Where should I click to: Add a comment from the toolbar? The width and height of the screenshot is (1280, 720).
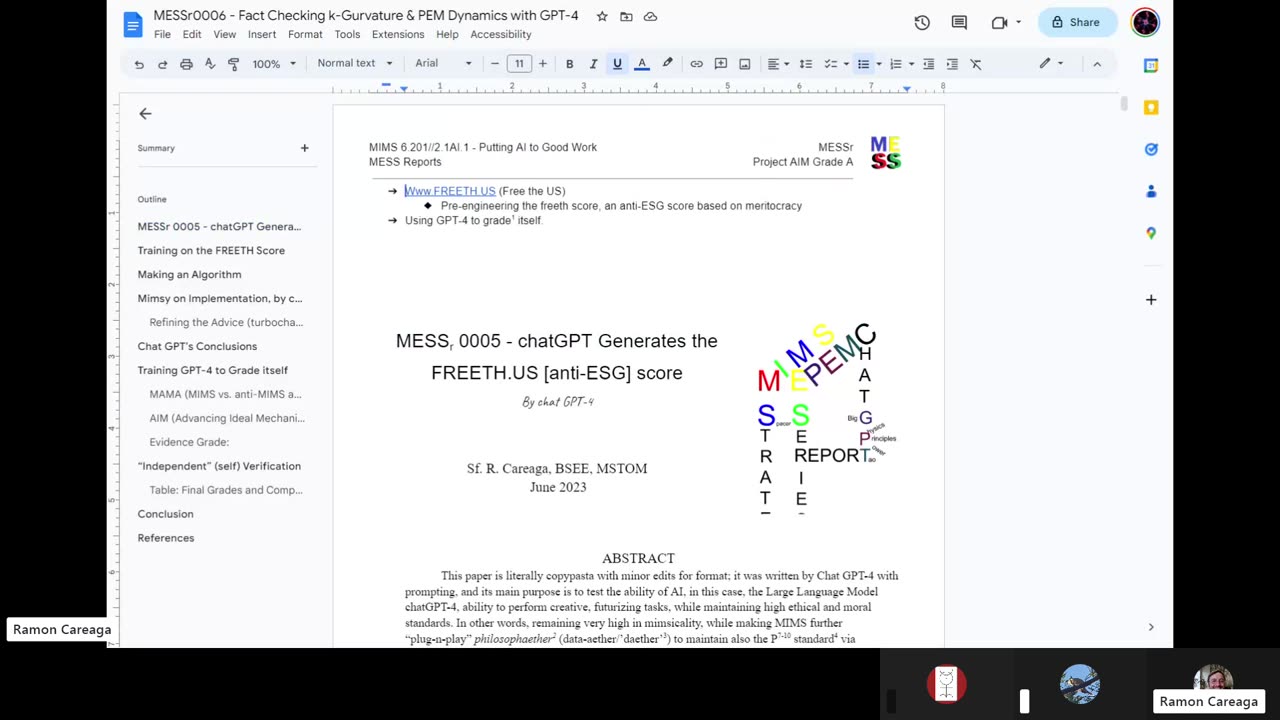tap(721, 64)
